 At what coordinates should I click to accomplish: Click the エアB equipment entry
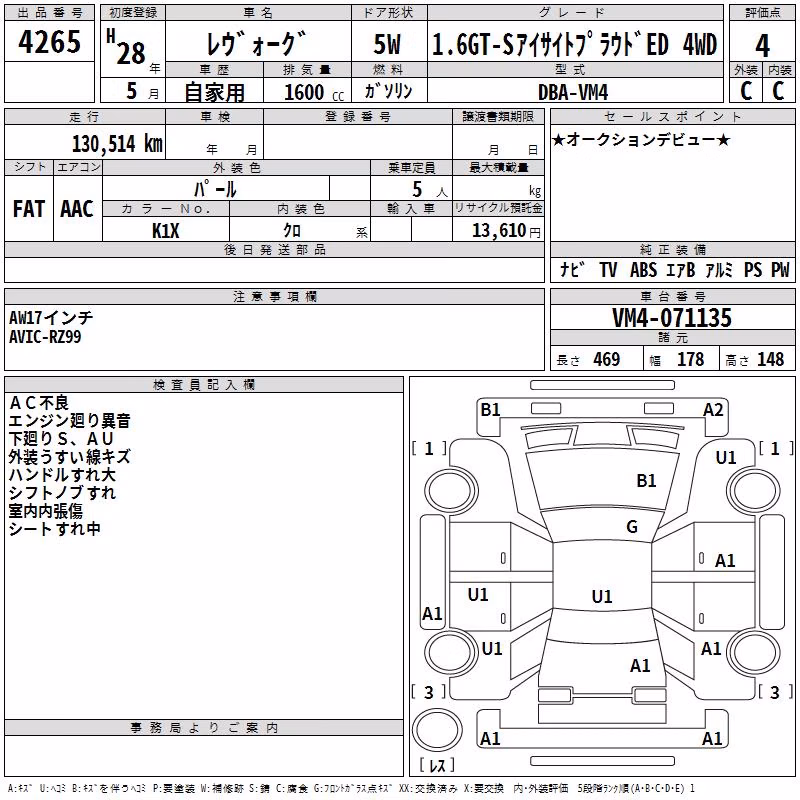click(x=681, y=269)
